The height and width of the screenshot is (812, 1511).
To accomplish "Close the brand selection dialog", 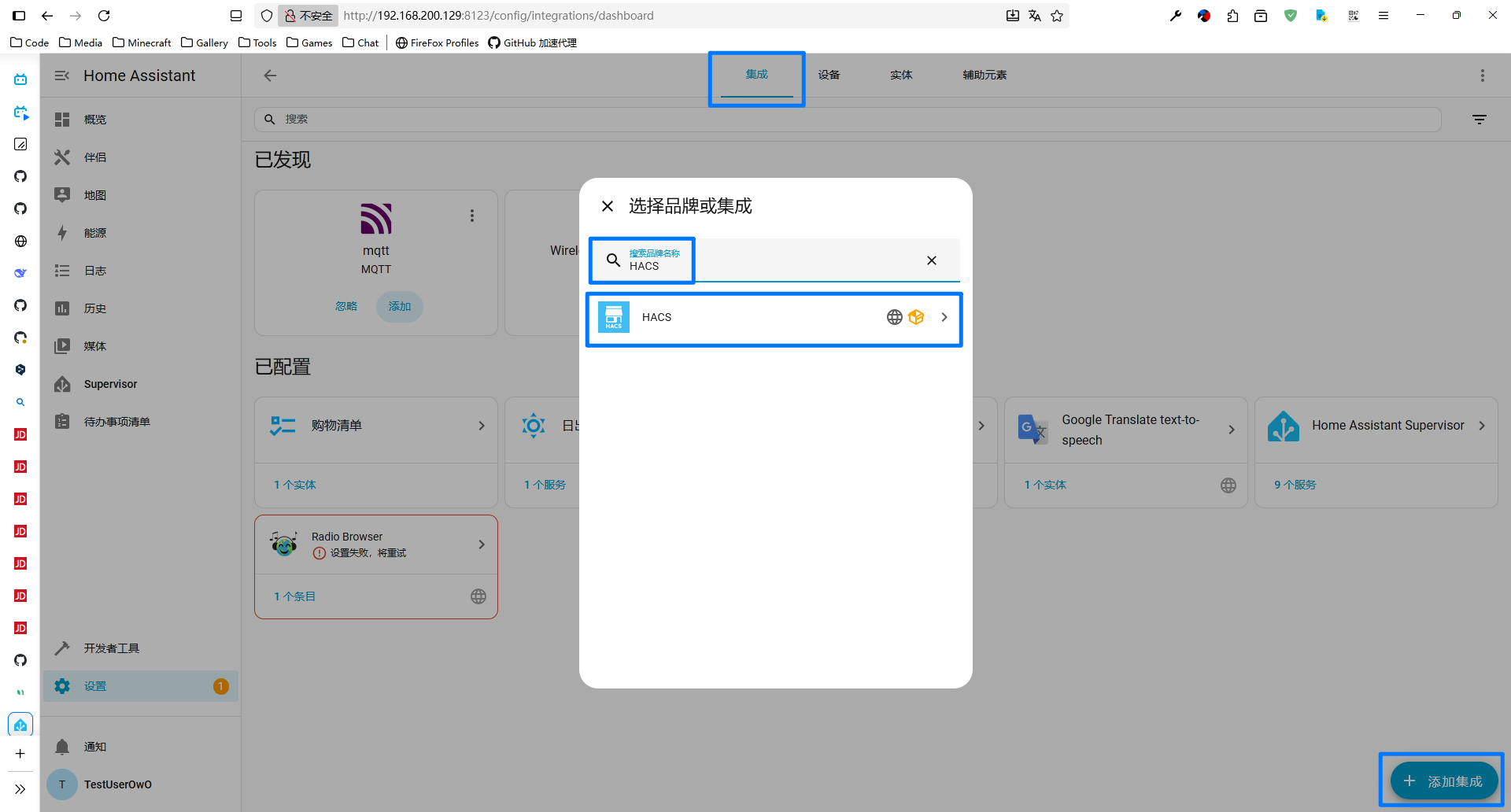I will tap(607, 206).
